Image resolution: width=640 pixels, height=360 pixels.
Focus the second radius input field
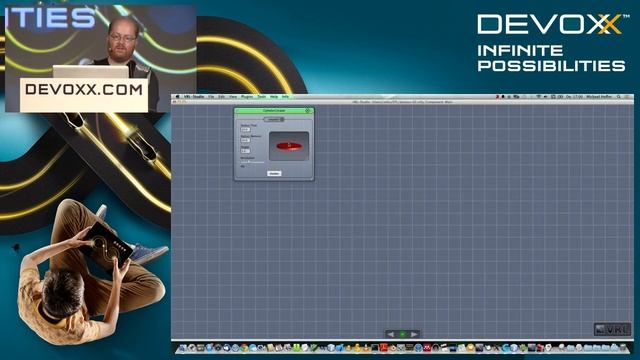[x=245, y=140]
